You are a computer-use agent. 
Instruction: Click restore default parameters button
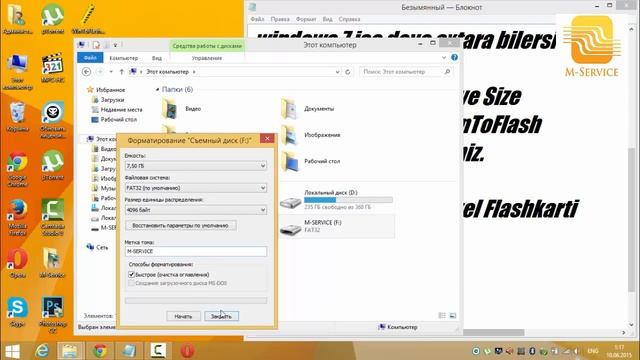tap(180, 225)
